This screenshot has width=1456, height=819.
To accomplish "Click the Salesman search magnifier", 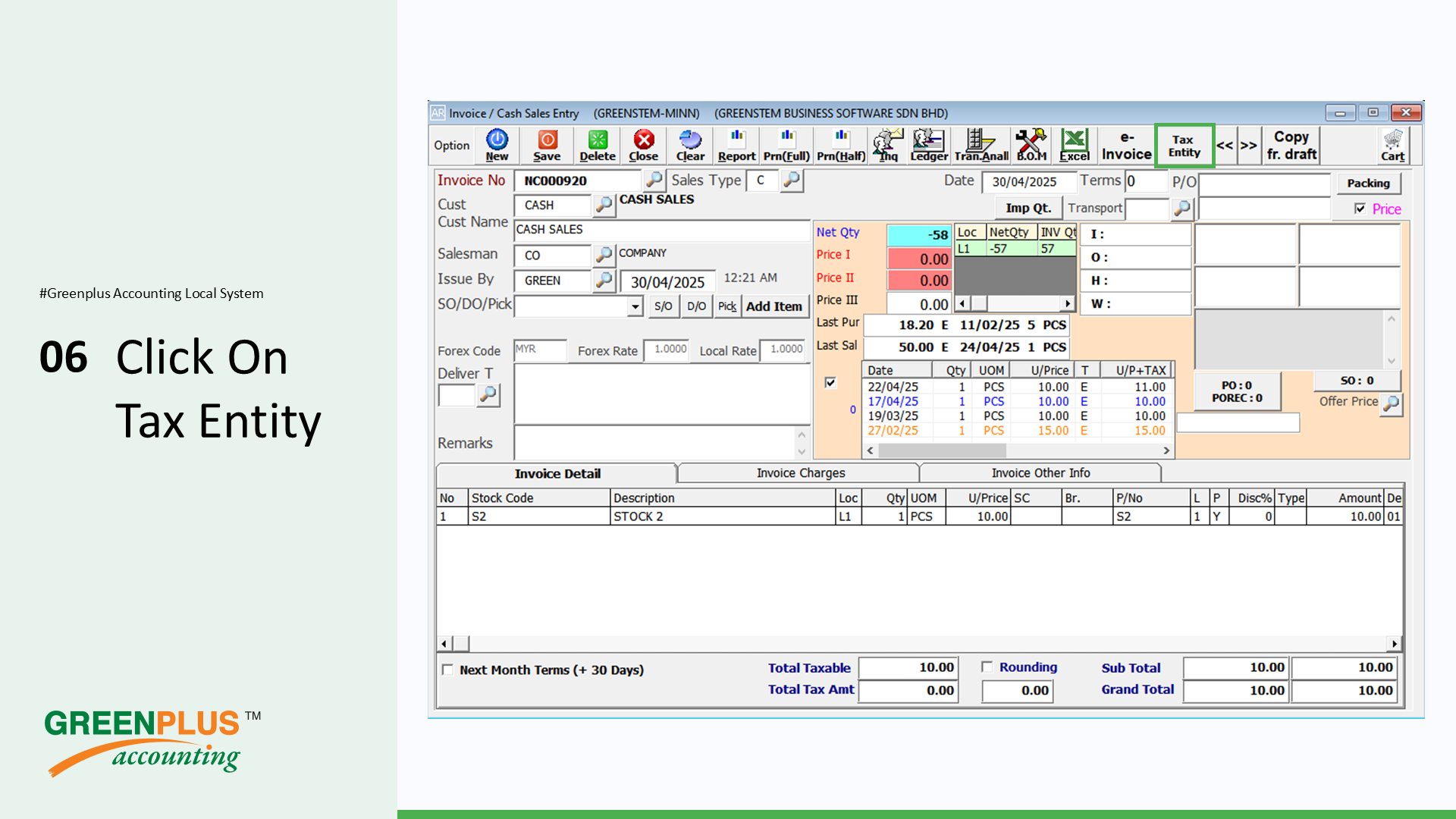I will click(604, 255).
